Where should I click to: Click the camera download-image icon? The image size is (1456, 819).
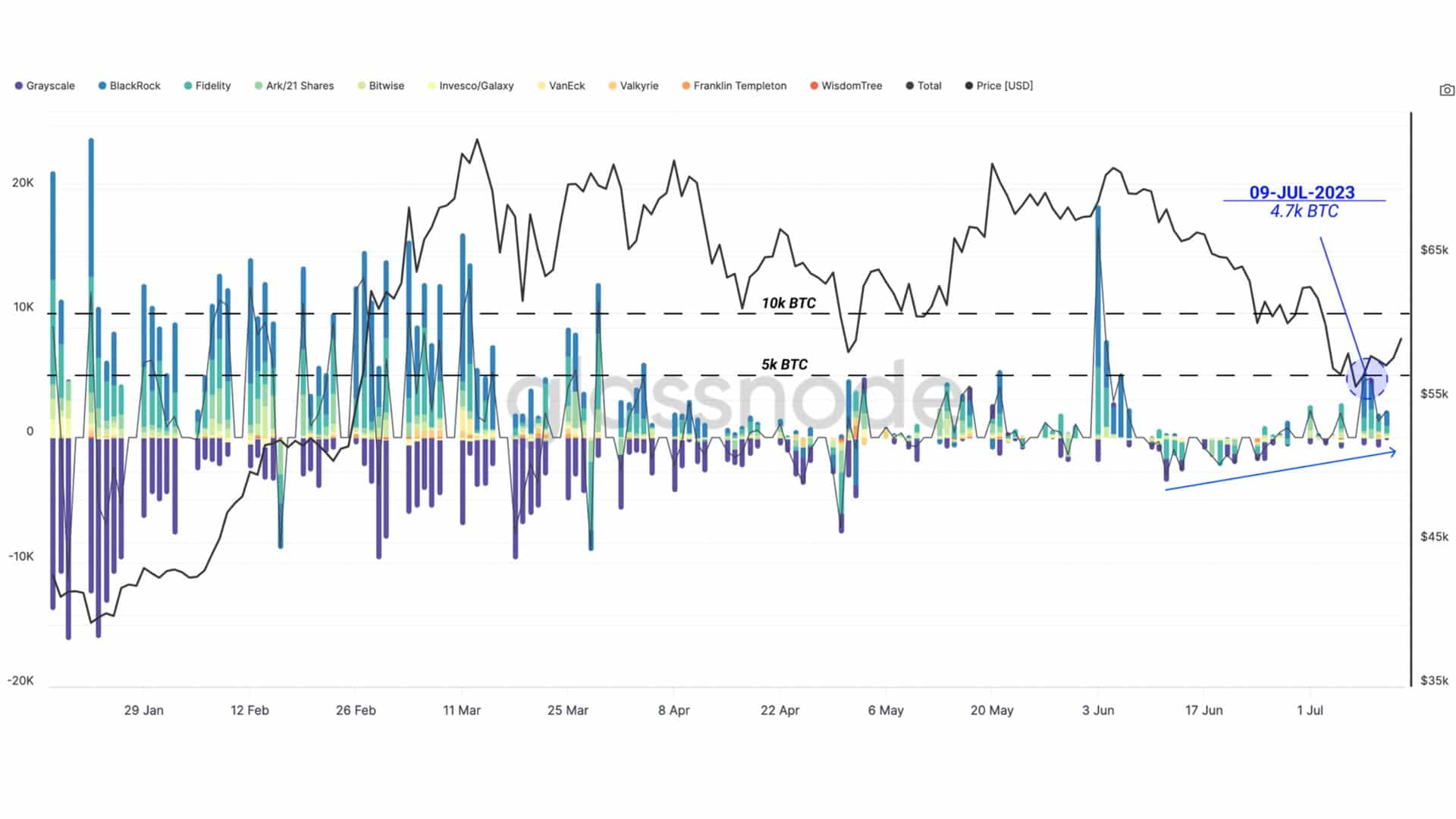pyautogui.click(x=1447, y=90)
